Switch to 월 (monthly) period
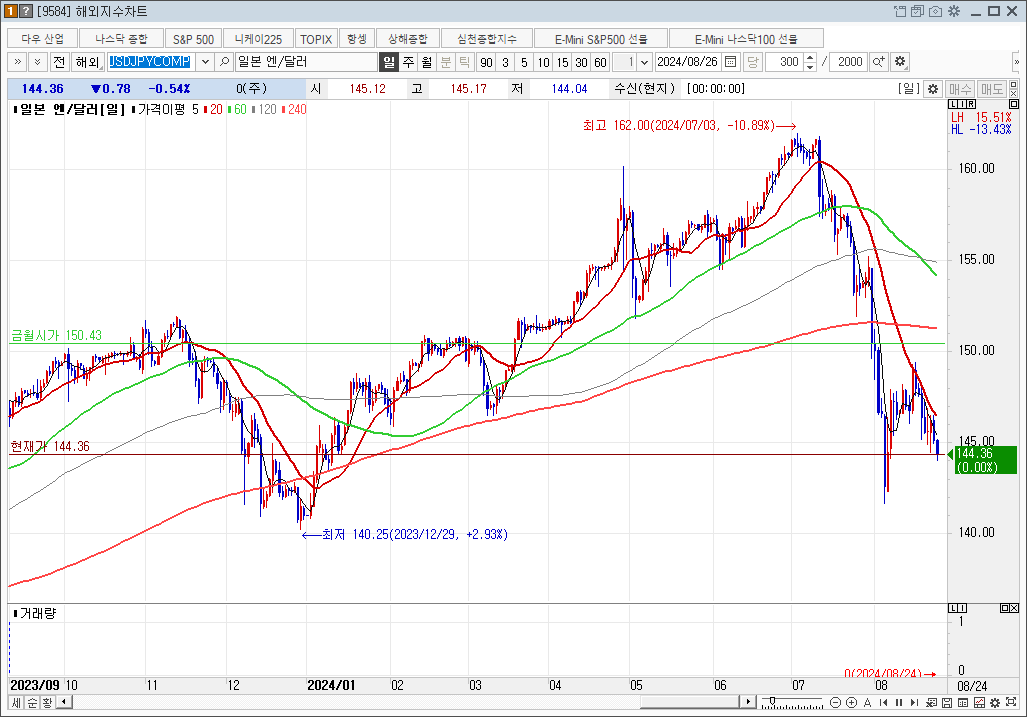 (x=427, y=62)
